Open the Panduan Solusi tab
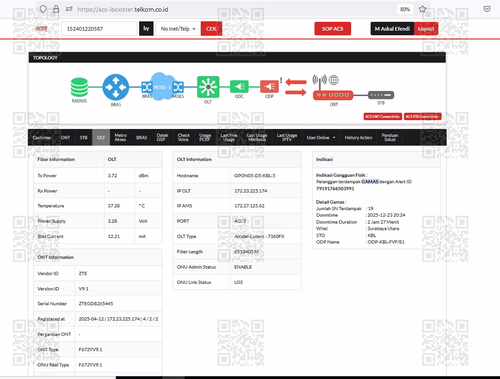The height and width of the screenshot is (379, 500). 390,137
